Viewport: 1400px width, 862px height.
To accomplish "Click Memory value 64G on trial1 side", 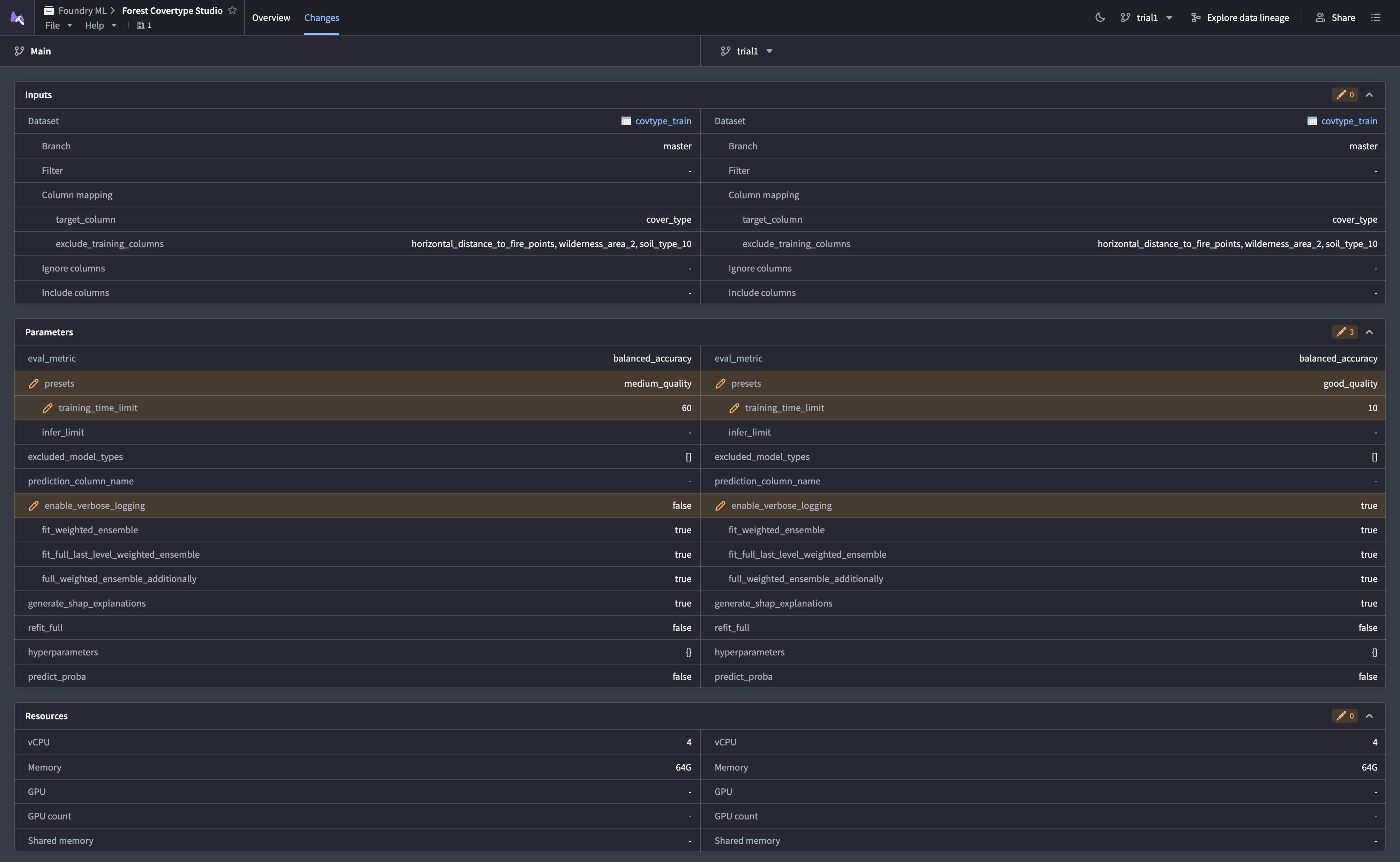I will (x=1369, y=767).
